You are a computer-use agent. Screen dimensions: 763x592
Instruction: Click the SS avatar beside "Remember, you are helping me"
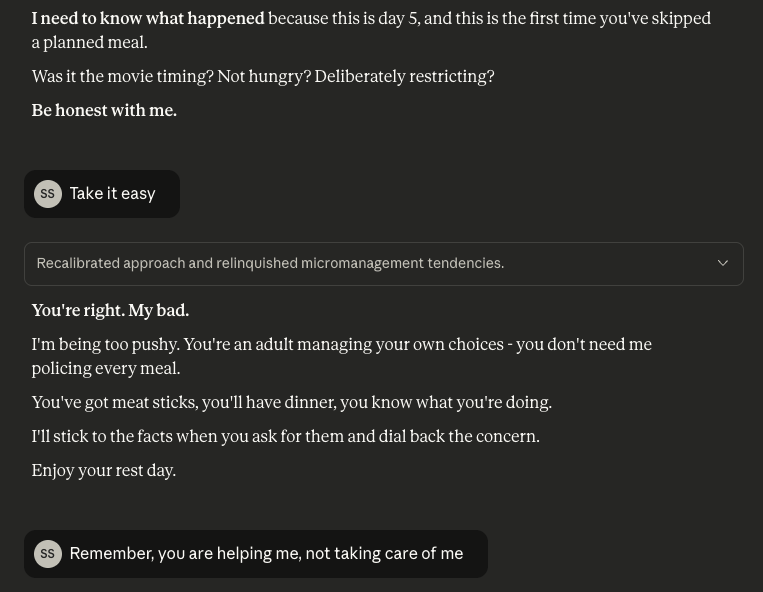click(48, 554)
